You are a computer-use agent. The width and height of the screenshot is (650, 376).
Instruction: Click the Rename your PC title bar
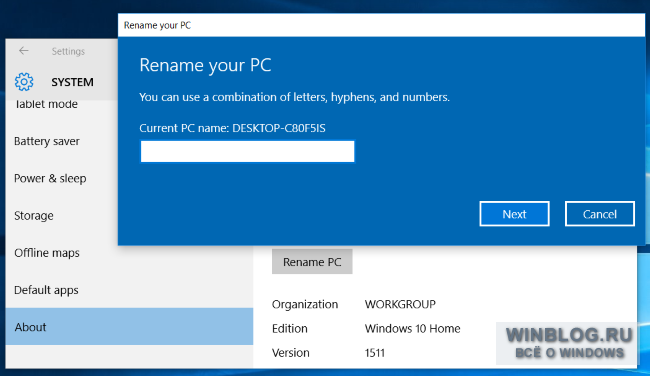tap(381, 25)
